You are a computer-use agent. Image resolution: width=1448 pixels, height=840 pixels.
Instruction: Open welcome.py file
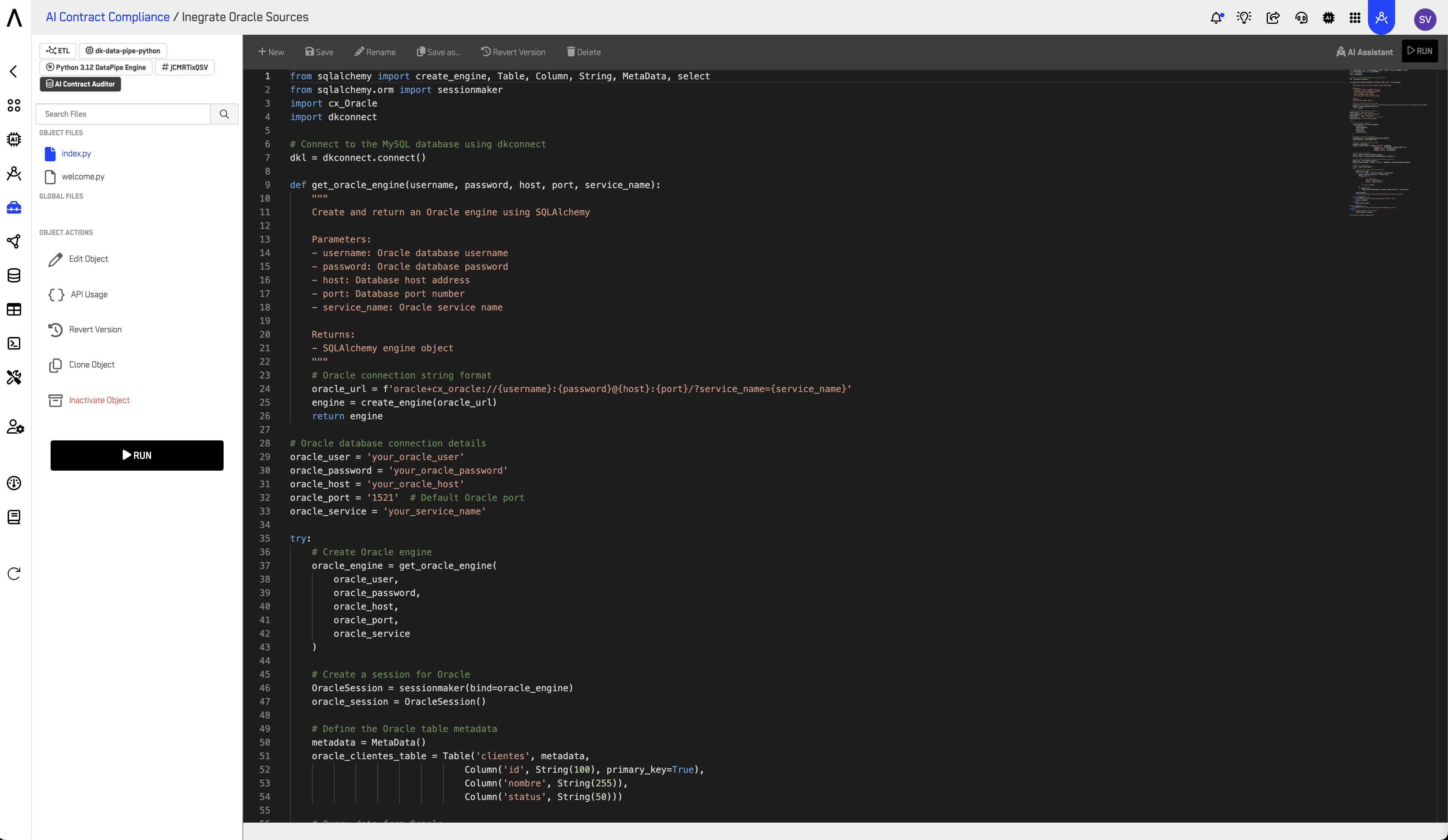pyautogui.click(x=83, y=176)
